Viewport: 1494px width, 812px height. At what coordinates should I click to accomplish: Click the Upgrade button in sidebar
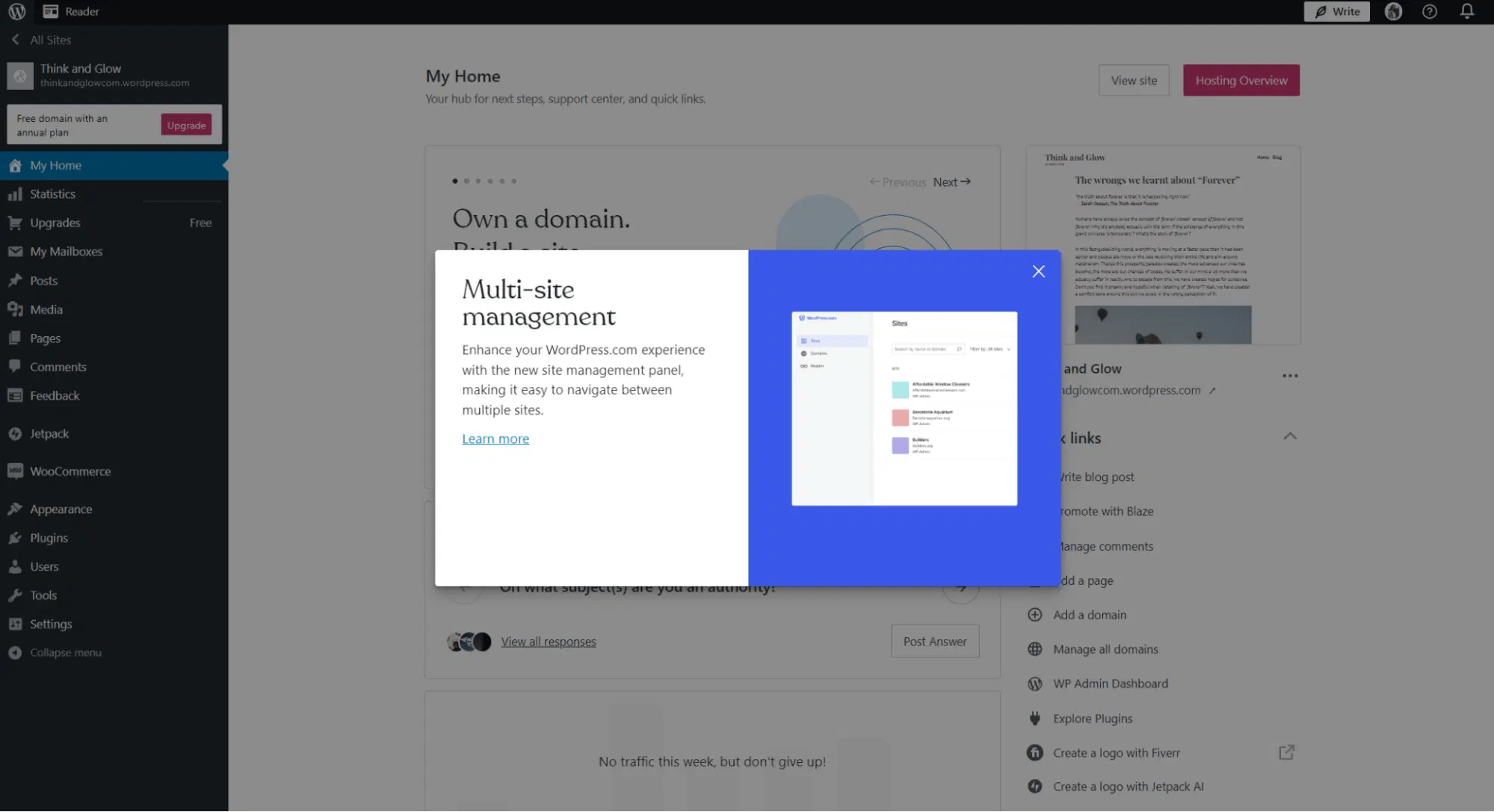point(186,125)
